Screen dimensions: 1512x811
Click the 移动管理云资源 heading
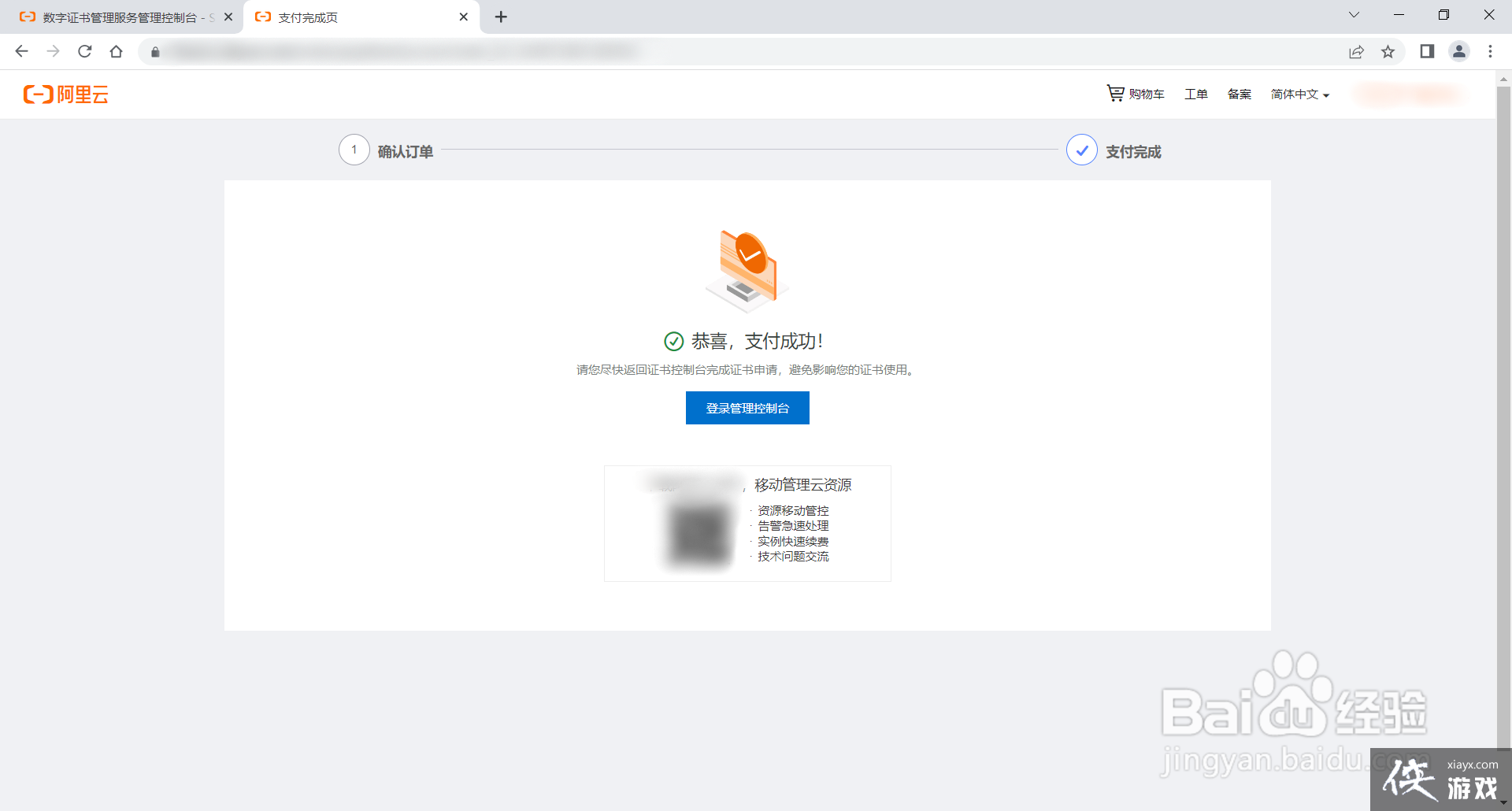point(803,485)
